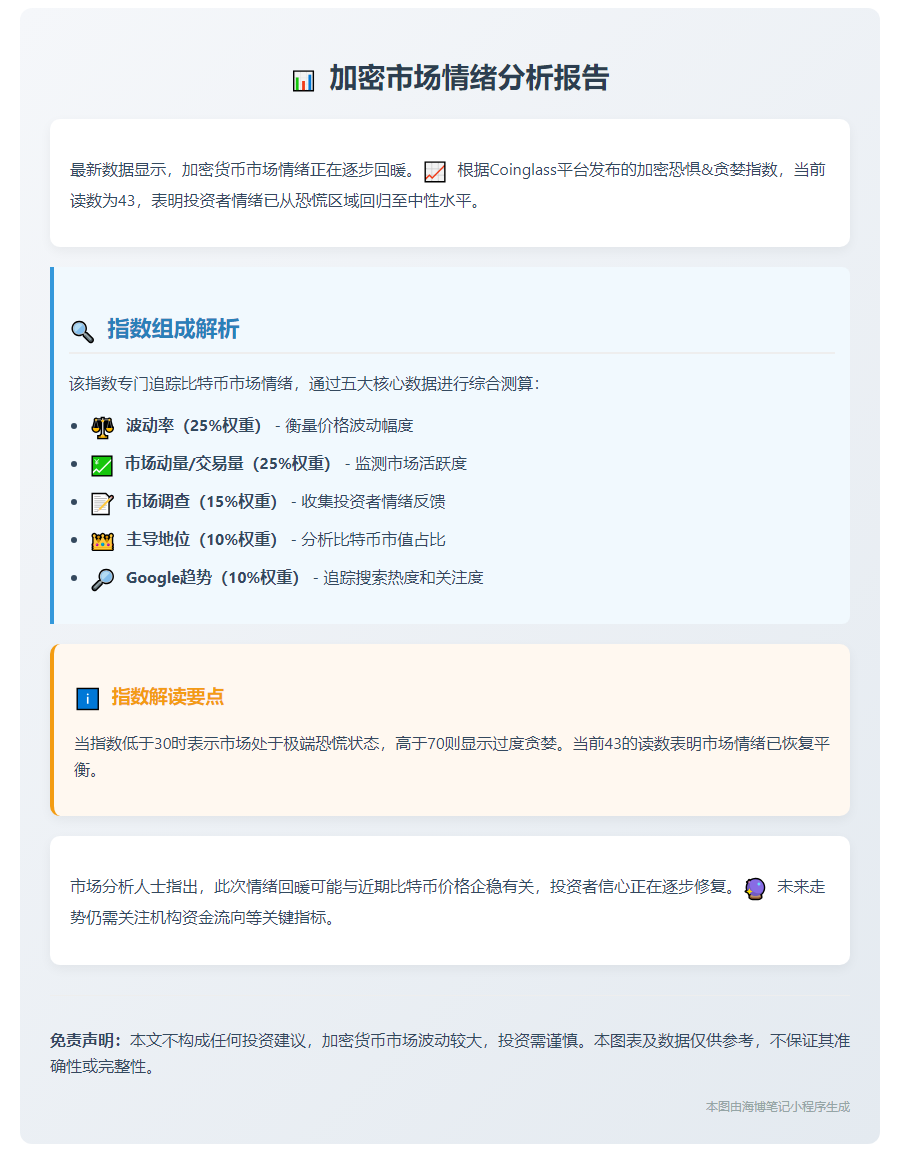Click the line starting 势仍需关注机构资金流向
The image size is (900, 1176).
pyautogui.click(x=202, y=917)
